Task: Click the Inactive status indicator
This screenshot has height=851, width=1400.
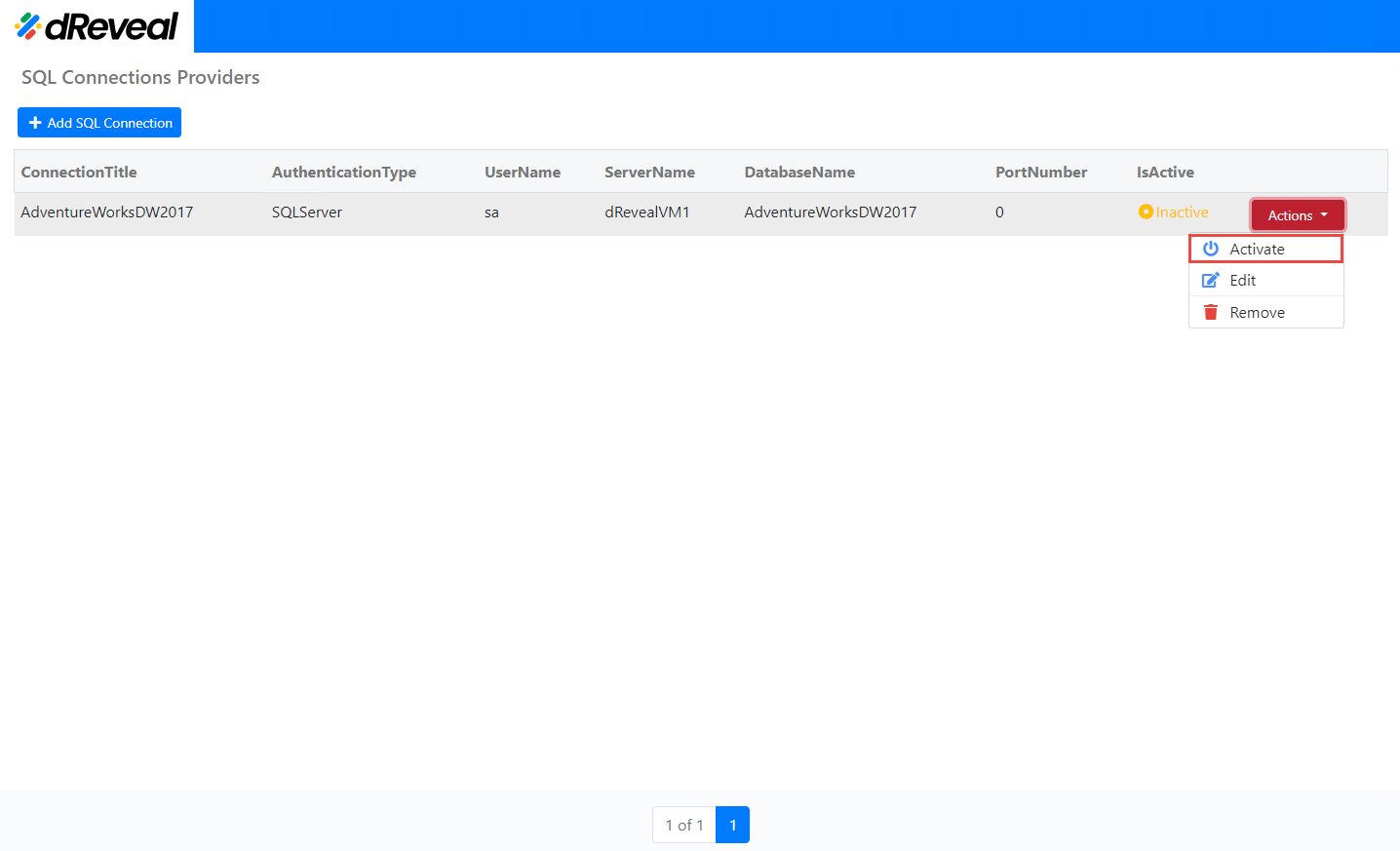Action: 1173,211
